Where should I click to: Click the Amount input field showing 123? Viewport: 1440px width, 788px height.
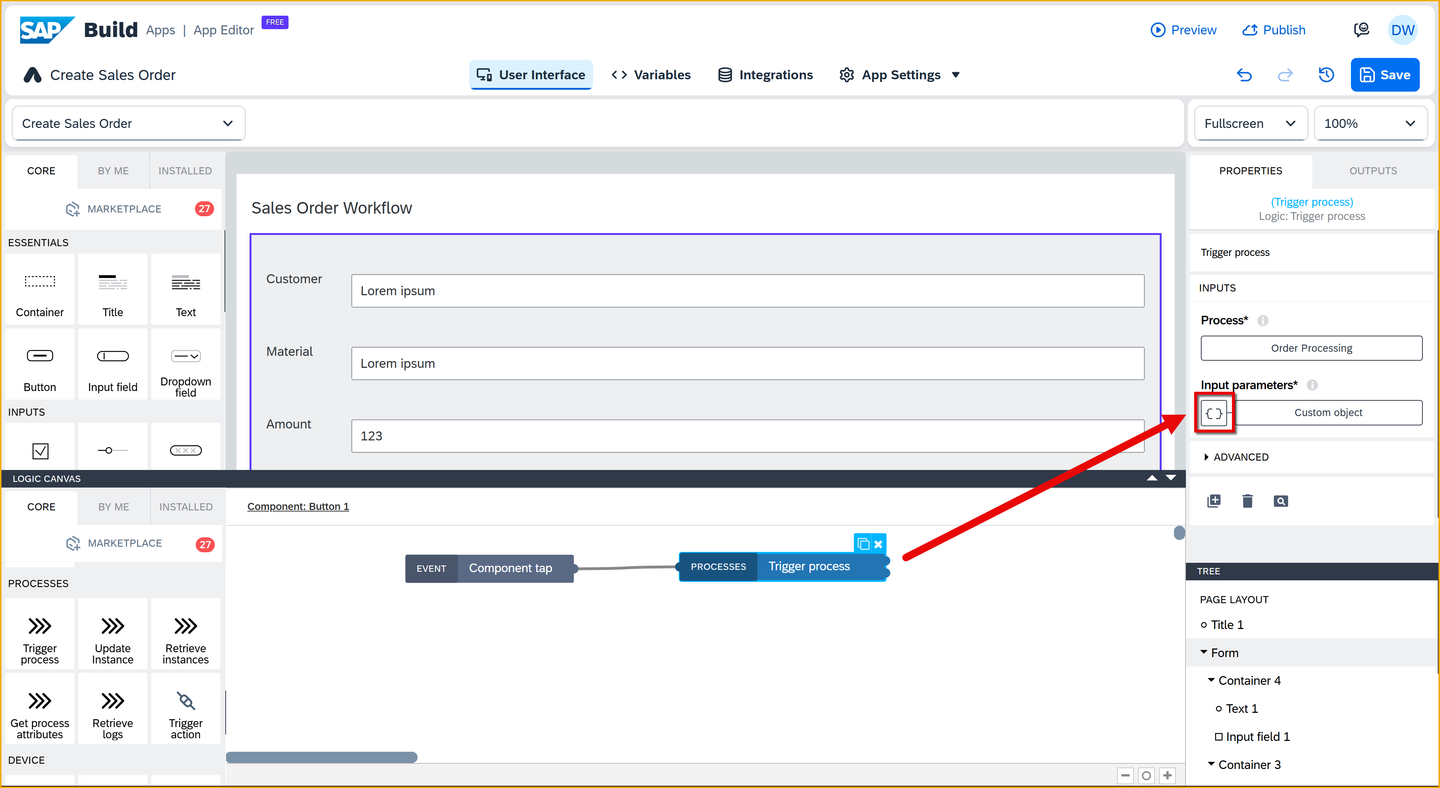point(747,436)
